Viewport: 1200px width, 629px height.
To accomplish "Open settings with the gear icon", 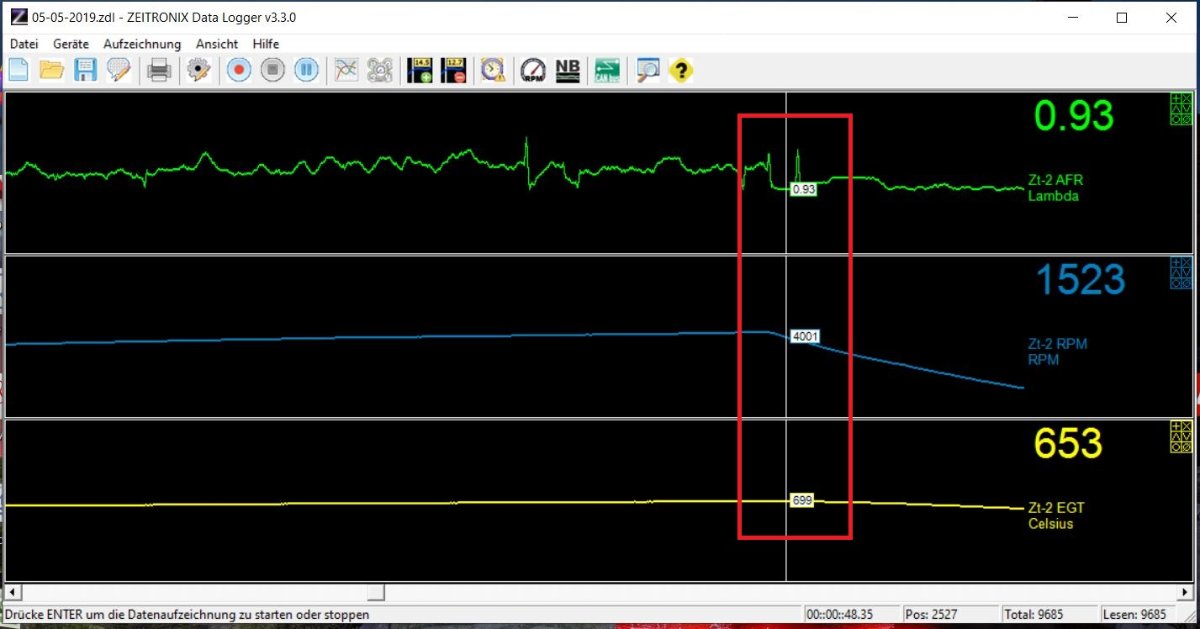I will point(198,70).
